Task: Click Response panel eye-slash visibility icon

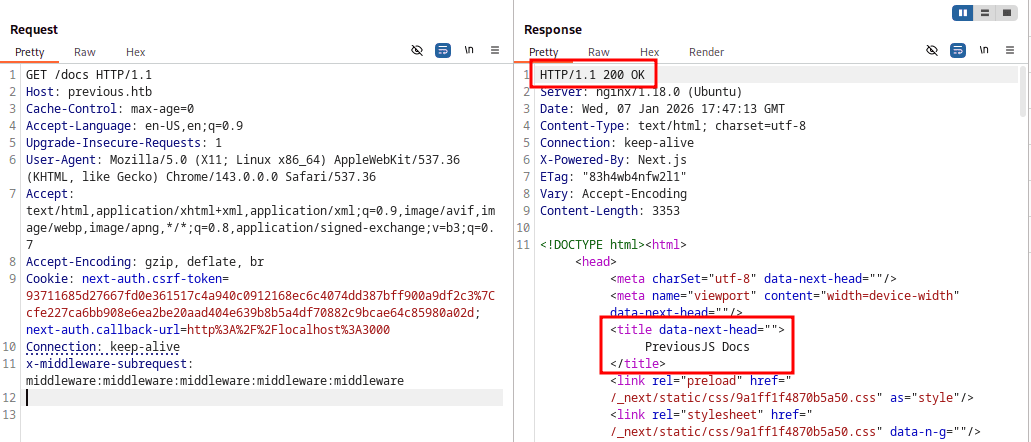Action: coord(932,50)
